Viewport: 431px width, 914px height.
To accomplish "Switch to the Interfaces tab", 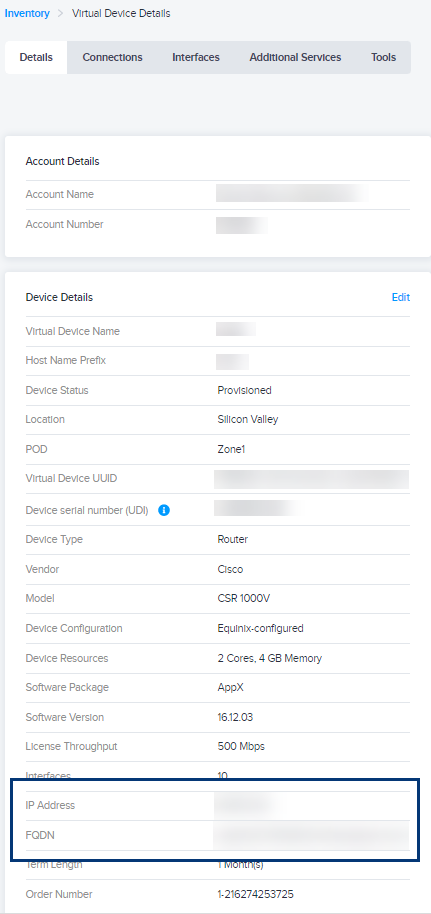I will click(x=196, y=57).
